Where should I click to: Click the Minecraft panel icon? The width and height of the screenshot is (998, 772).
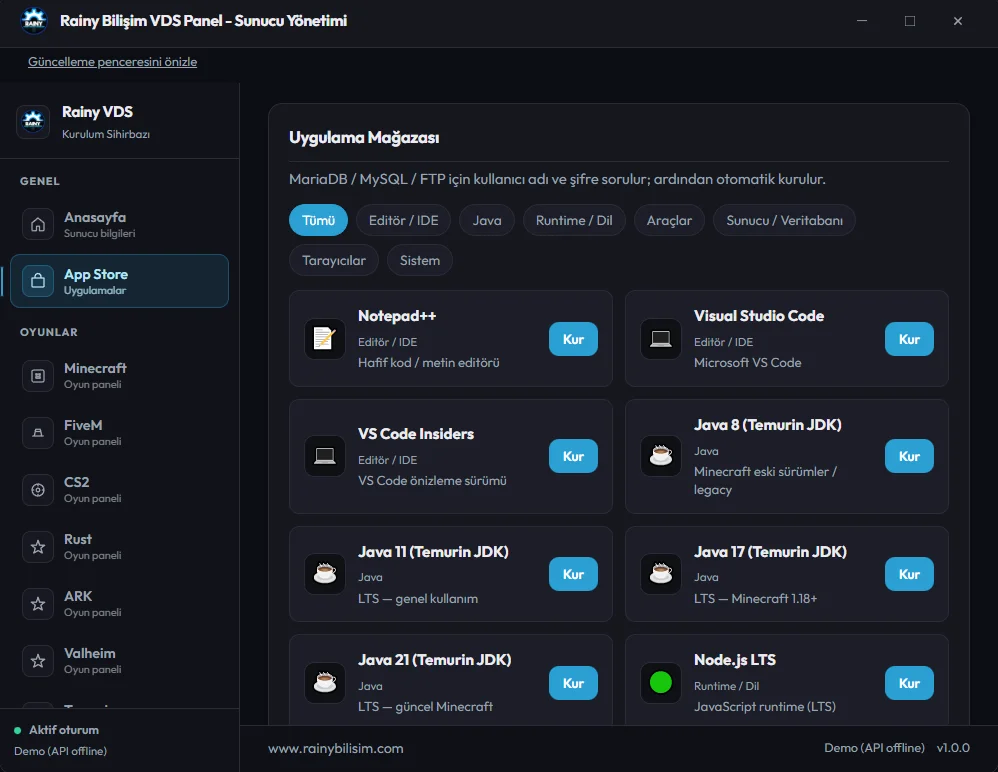tap(38, 375)
